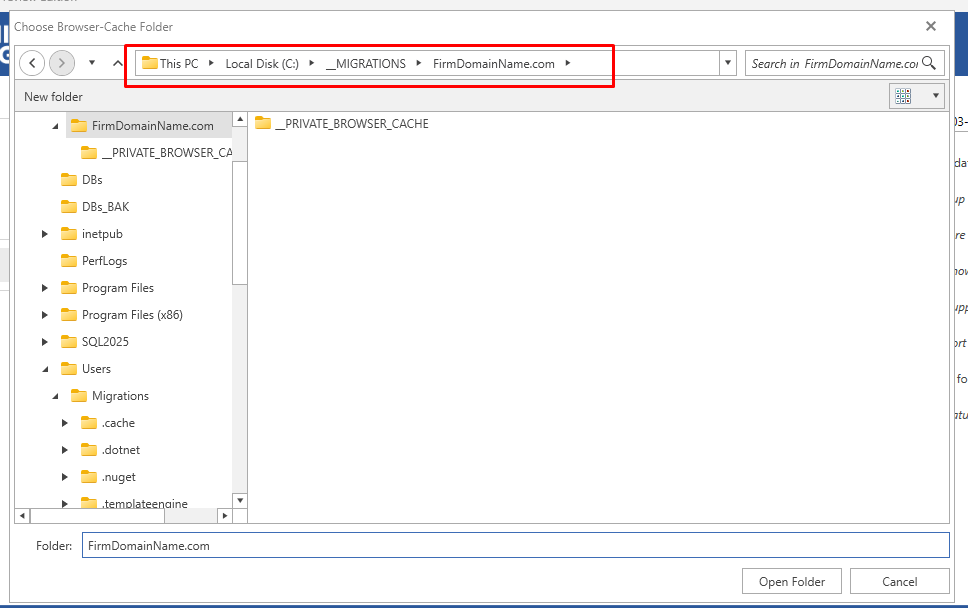968x608 pixels.
Task: Click Local Disk (C:) in breadcrumb path
Action: 261,64
